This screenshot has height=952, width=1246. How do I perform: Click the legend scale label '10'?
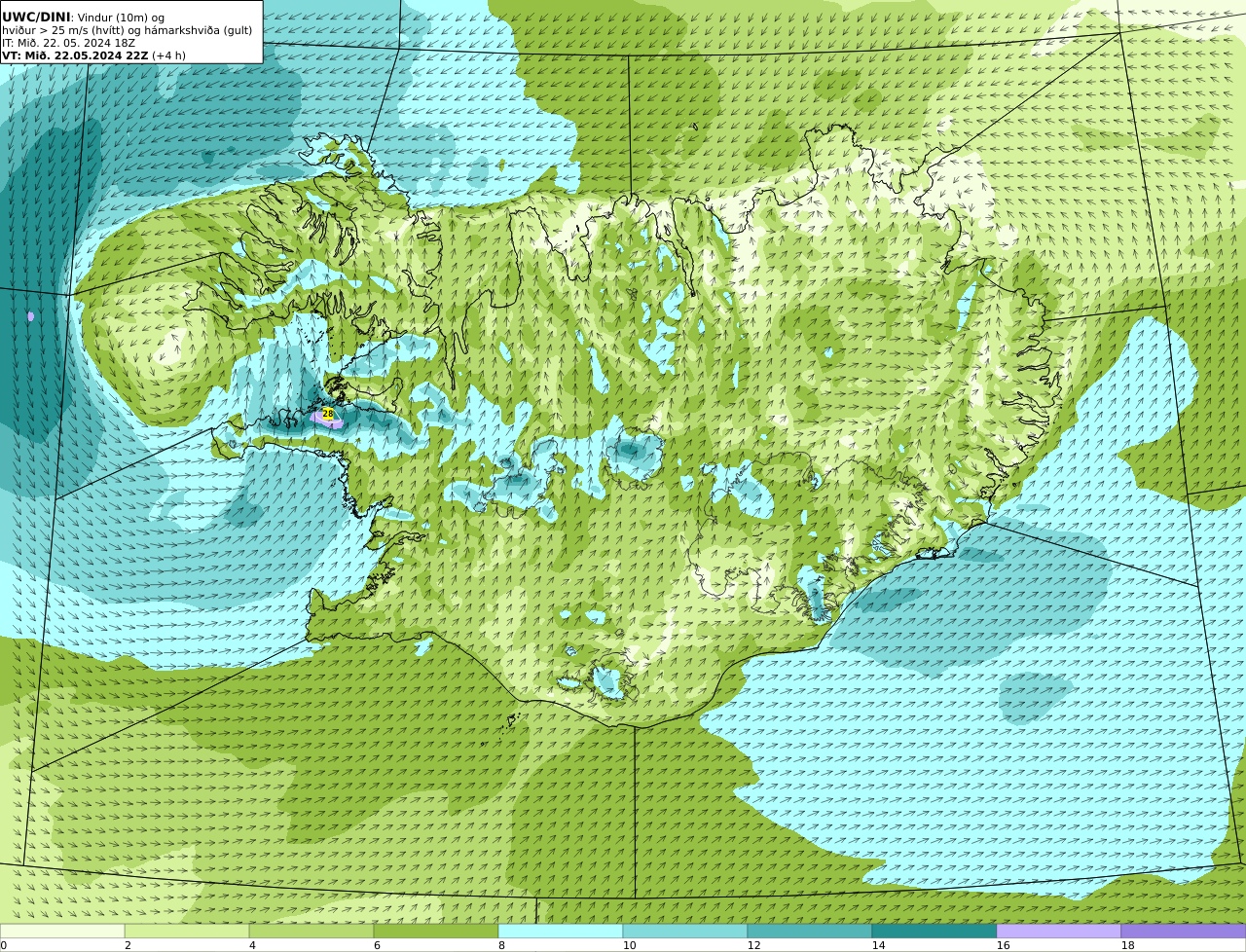pyautogui.click(x=629, y=945)
